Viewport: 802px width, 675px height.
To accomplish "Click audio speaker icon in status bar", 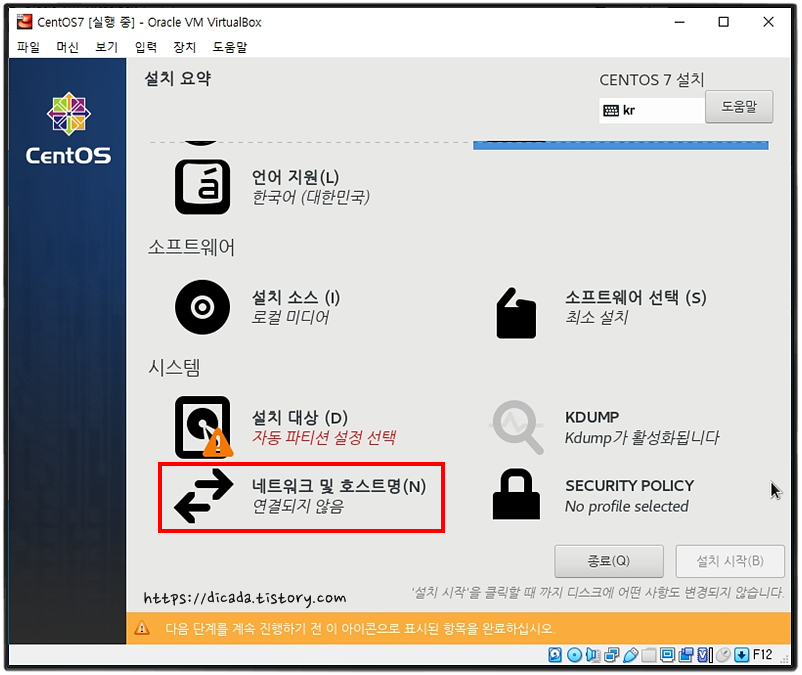I will tap(593, 655).
